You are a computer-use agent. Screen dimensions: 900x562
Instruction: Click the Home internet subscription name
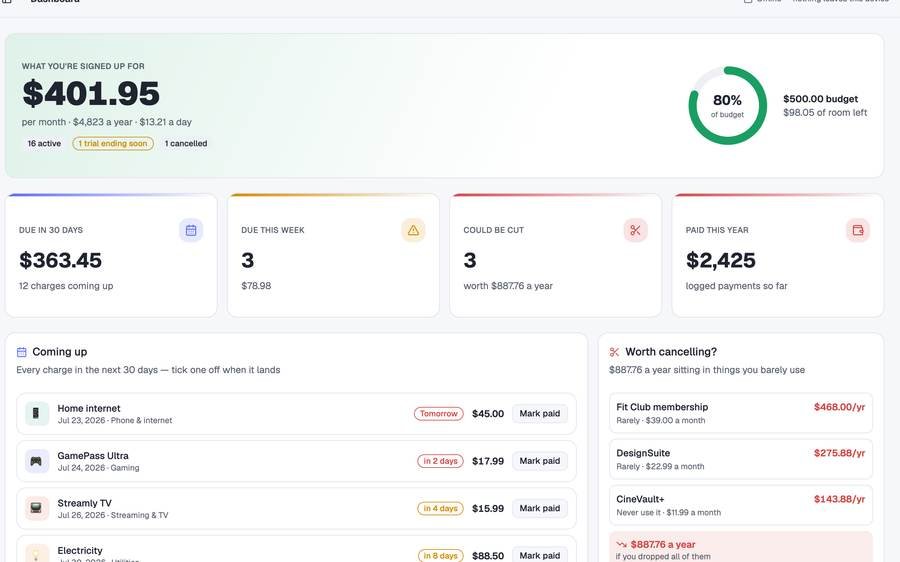pyautogui.click(x=89, y=408)
